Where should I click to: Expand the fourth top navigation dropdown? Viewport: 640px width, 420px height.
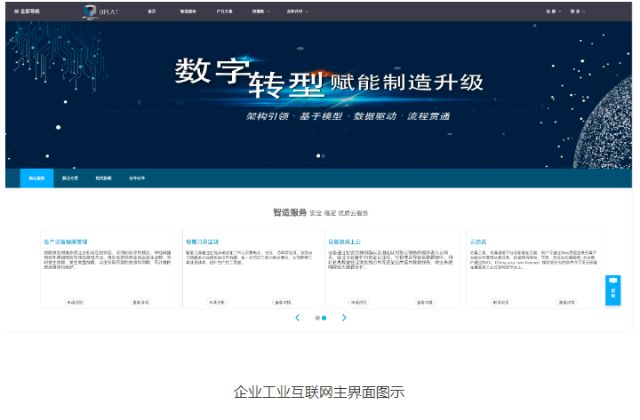259,11
